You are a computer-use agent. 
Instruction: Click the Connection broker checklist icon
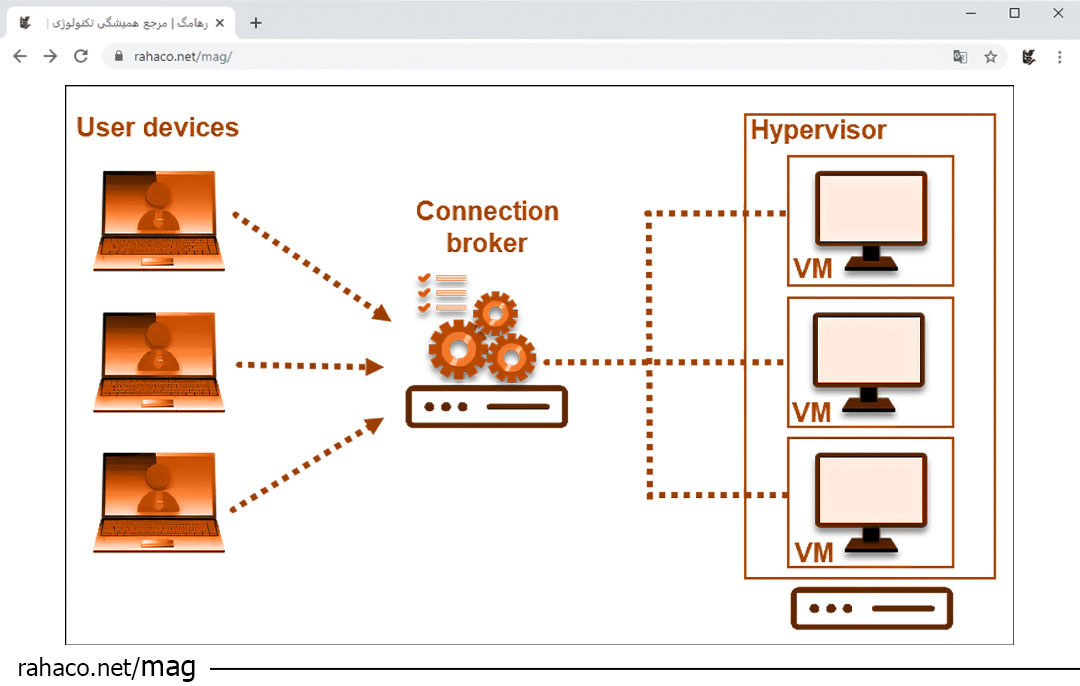pyautogui.click(x=441, y=292)
